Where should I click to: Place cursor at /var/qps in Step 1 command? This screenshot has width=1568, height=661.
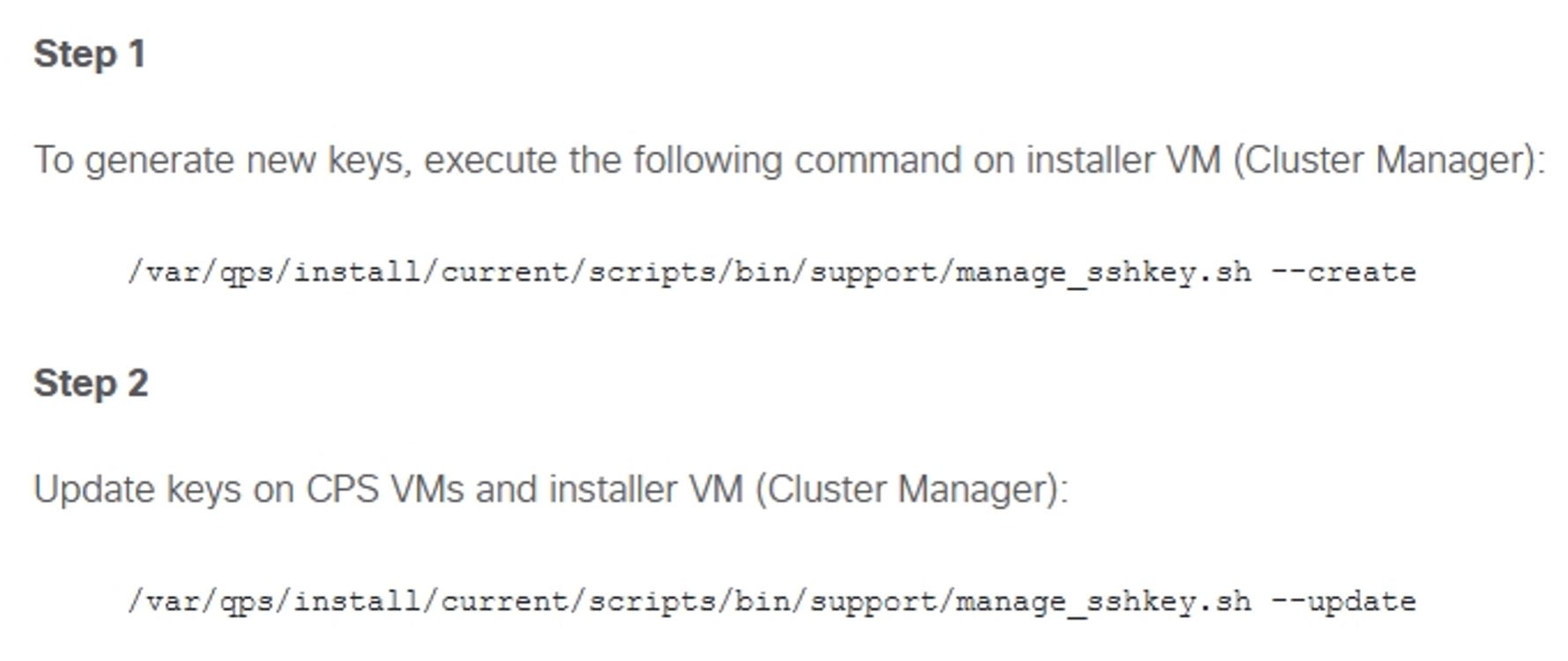click(x=201, y=273)
